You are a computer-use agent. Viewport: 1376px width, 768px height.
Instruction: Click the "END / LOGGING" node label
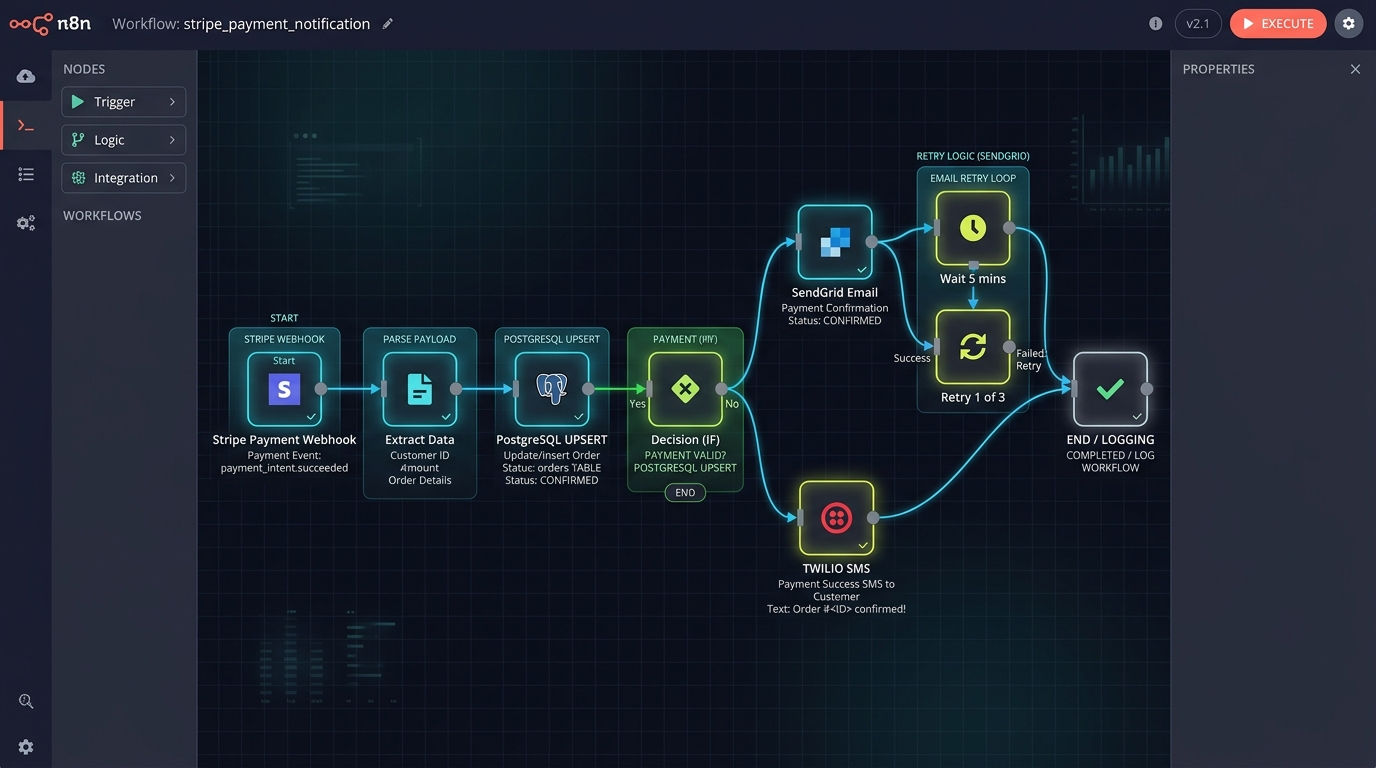tap(1110, 440)
